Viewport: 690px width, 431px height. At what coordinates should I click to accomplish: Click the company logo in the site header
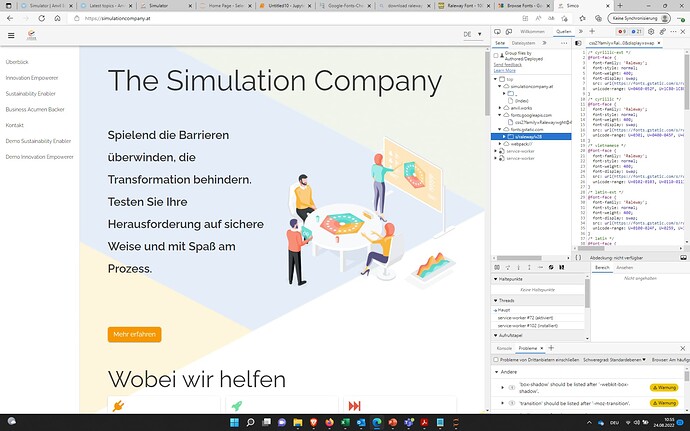31,35
